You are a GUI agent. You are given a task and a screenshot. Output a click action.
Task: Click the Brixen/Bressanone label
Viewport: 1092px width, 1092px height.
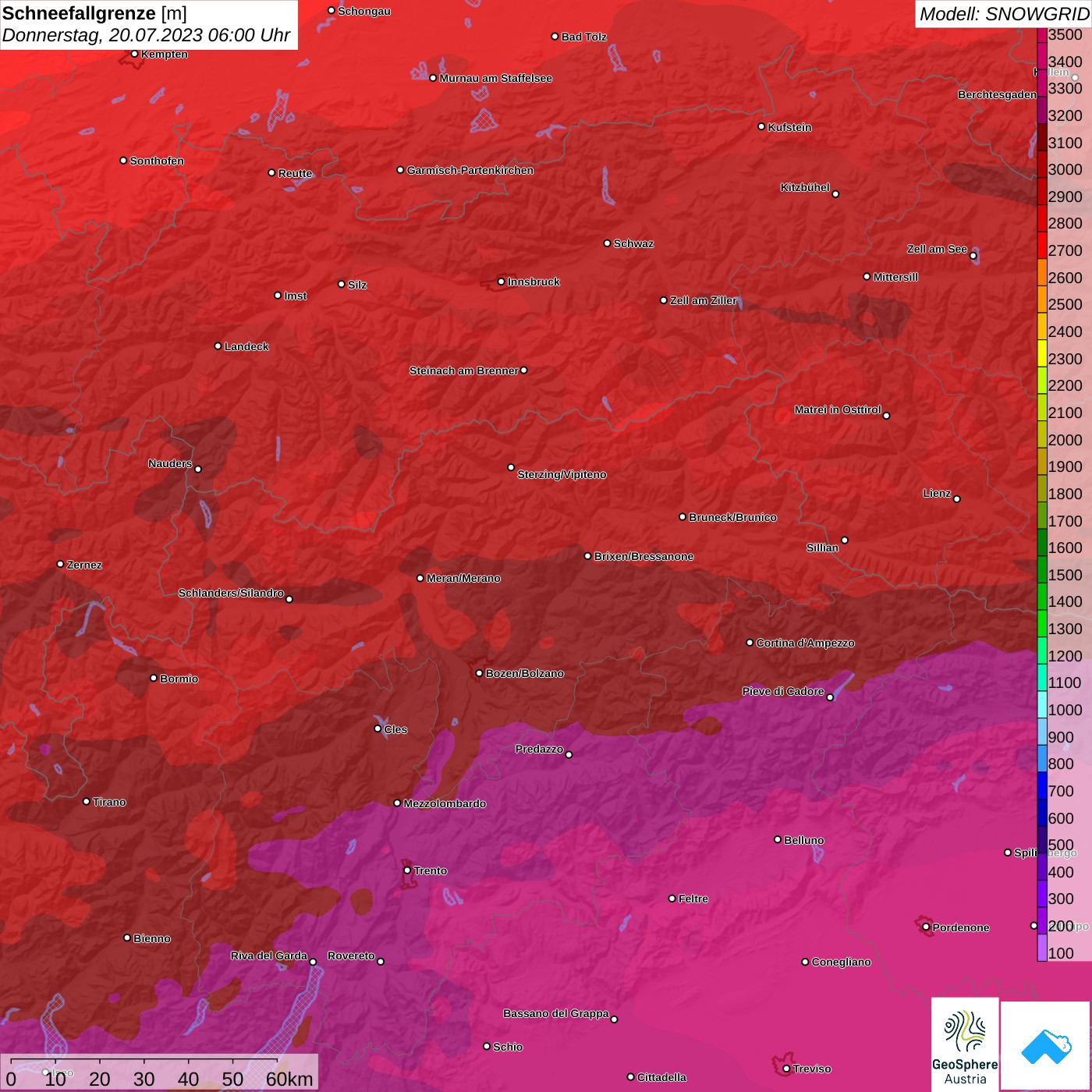pos(644,556)
